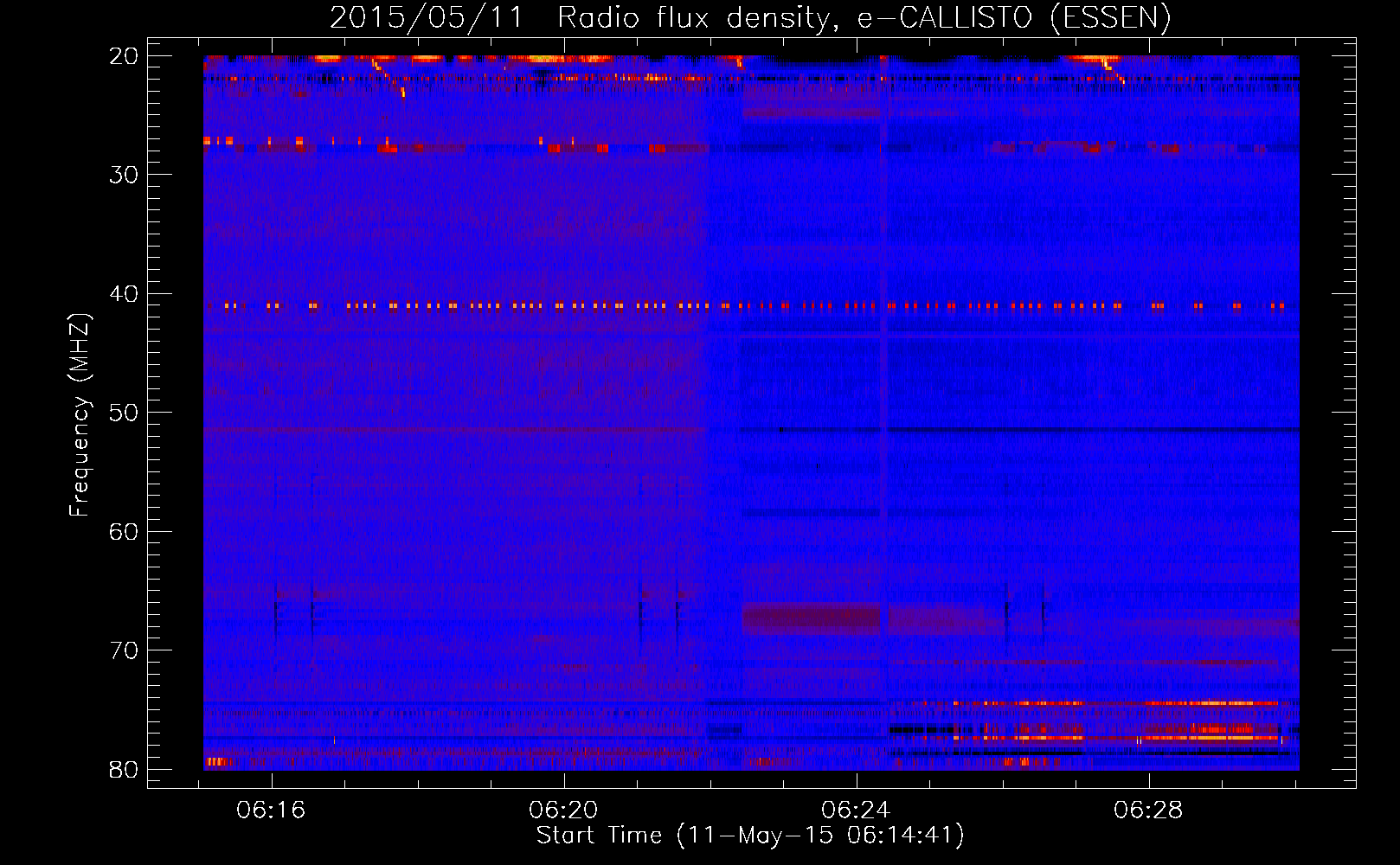
Task: Select the 'Frequency (MHZ)' y-axis label
Action: [80, 415]
